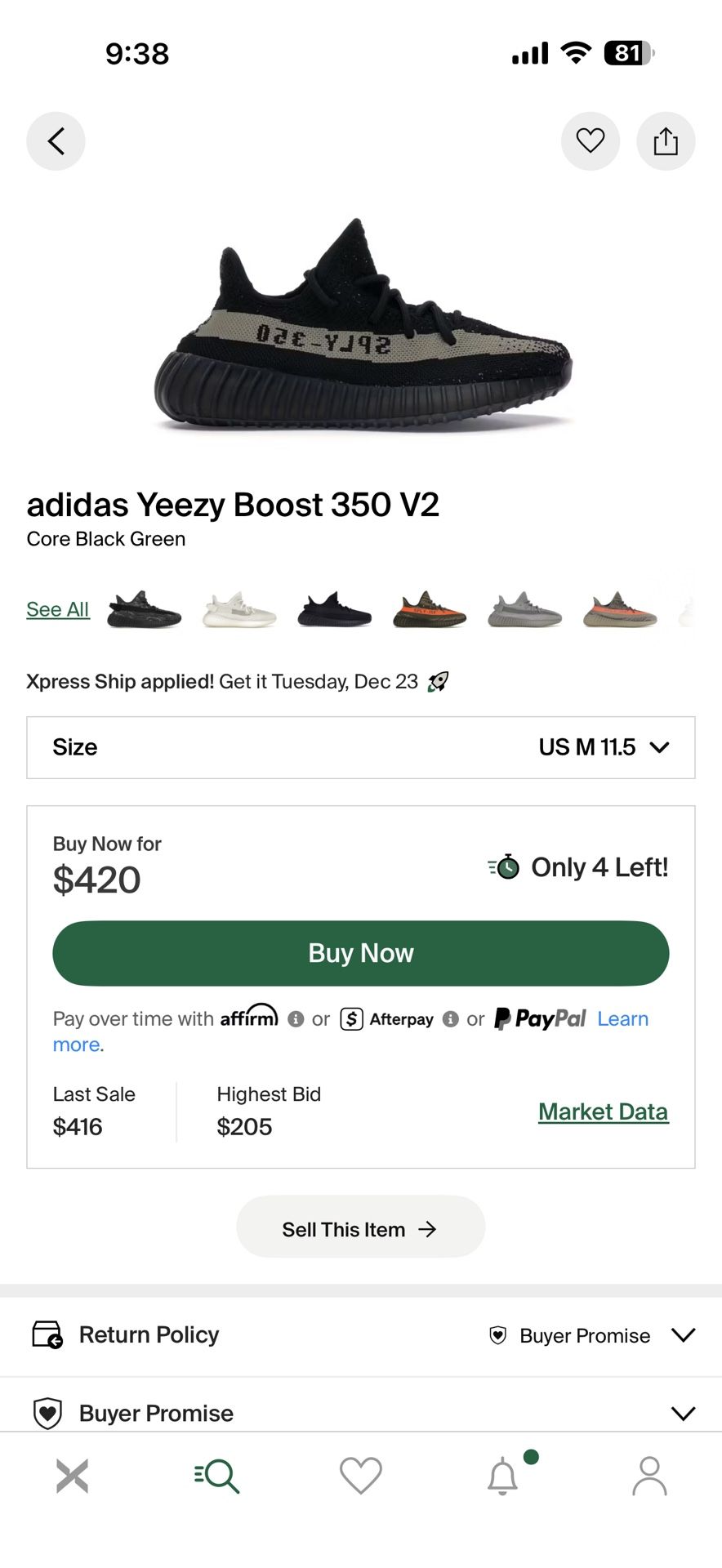Tap Affirm info icon
Viewport: 722px width, 1568px height.
click(x=296, y=1019)
